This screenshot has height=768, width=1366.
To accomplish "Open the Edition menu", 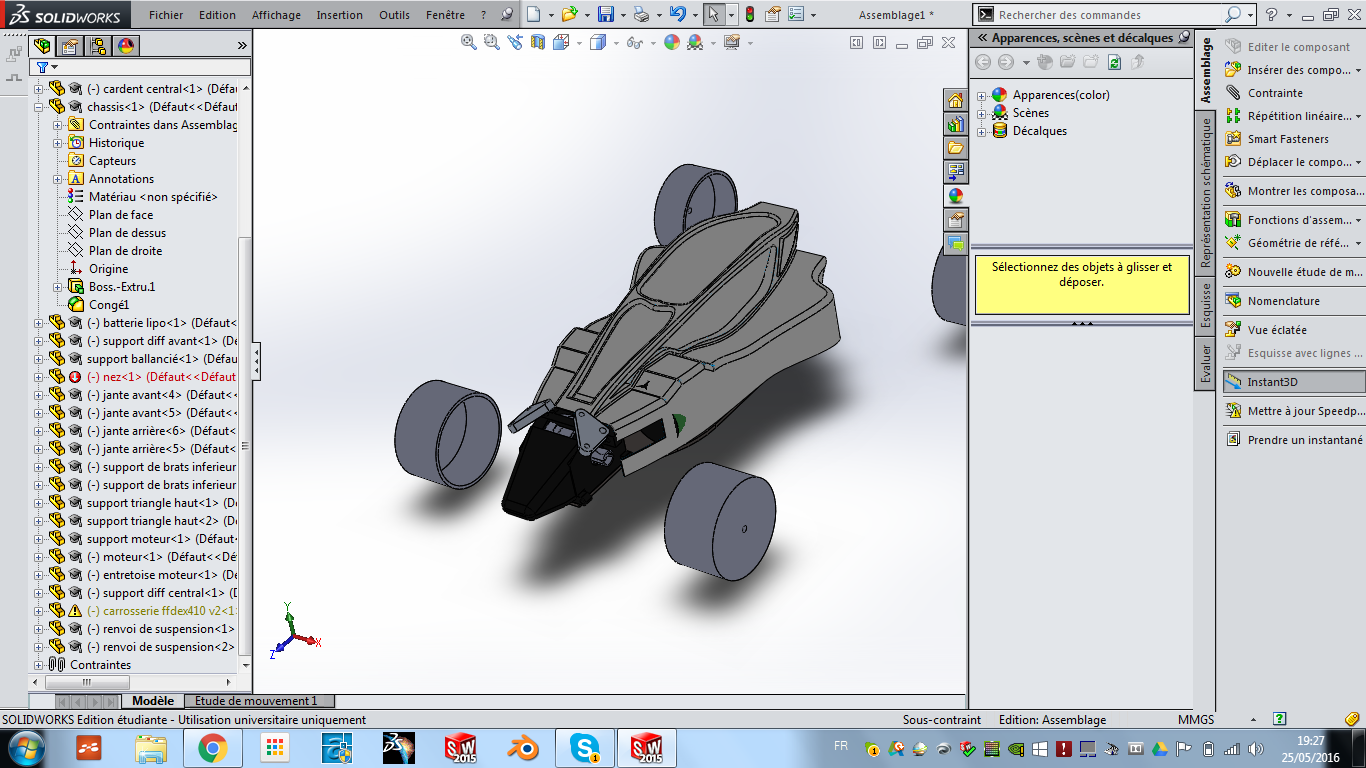I will [x=217, y=15].
